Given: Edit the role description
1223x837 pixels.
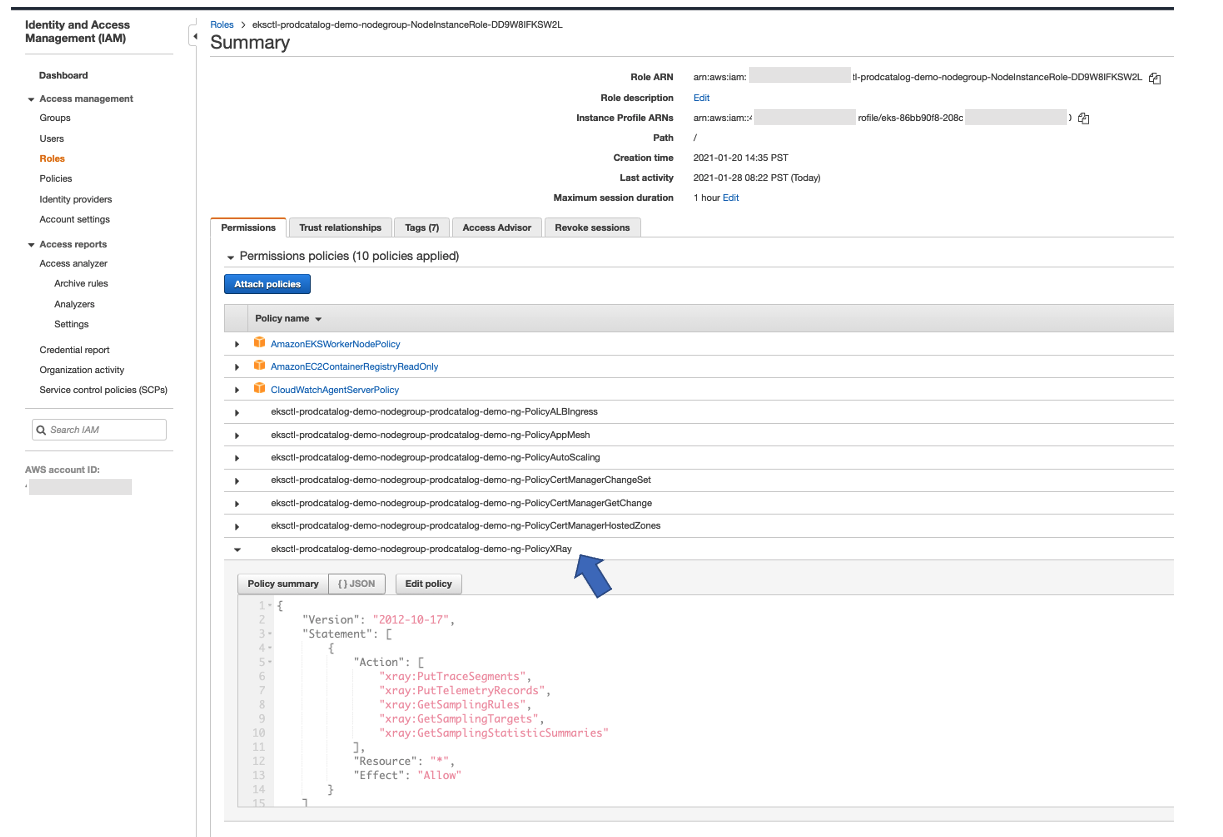Looking at the screenshot, I should [701, 98].
